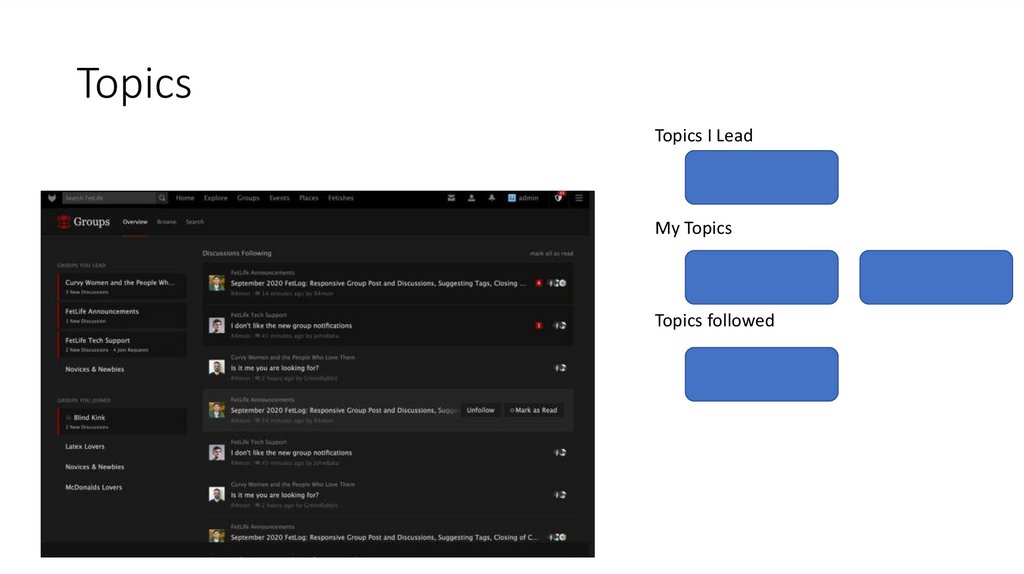Open the McDonalds Lovers group

coord(93,487)
